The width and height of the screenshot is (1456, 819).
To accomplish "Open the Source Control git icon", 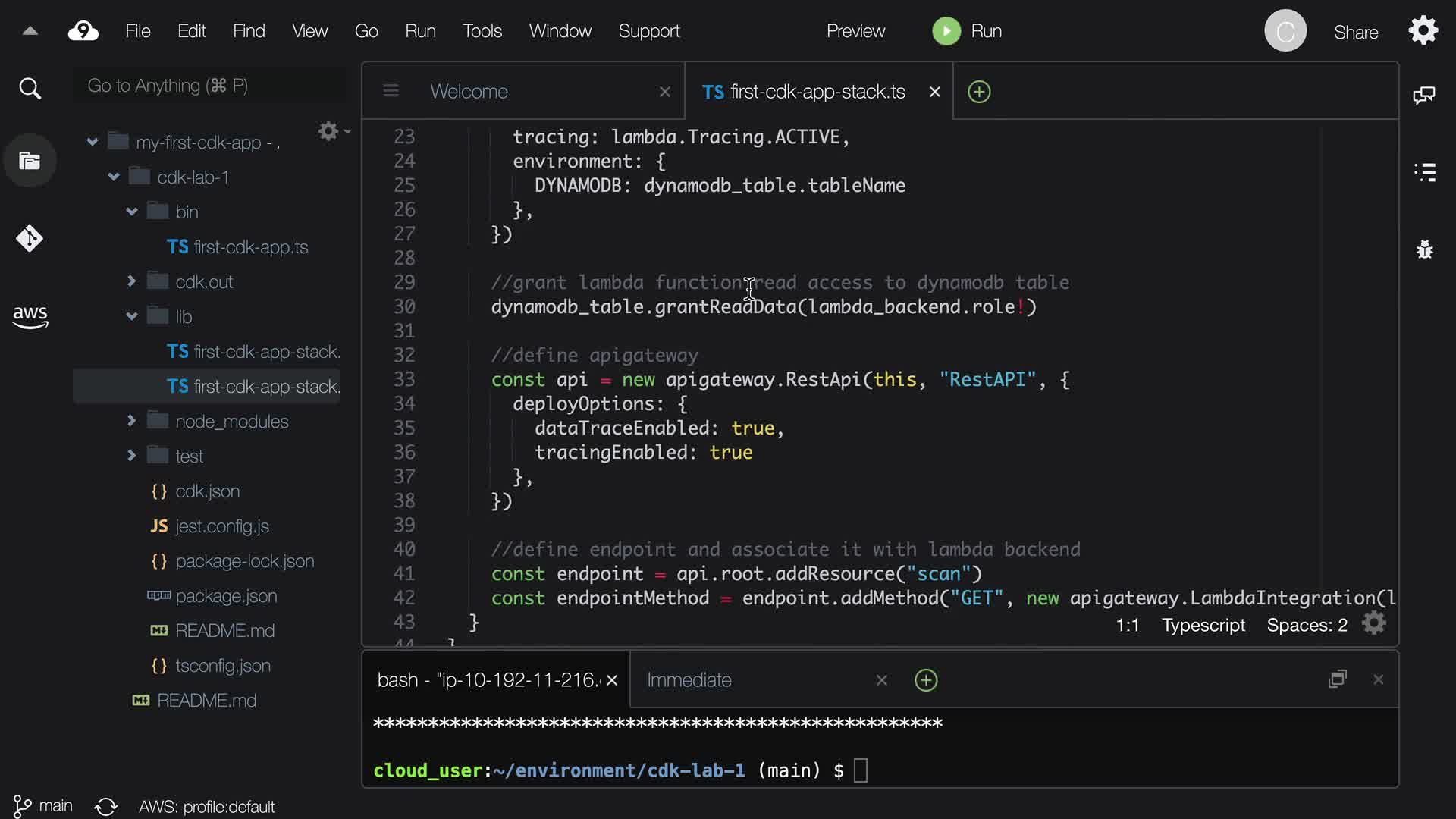I will click(30, 239).
